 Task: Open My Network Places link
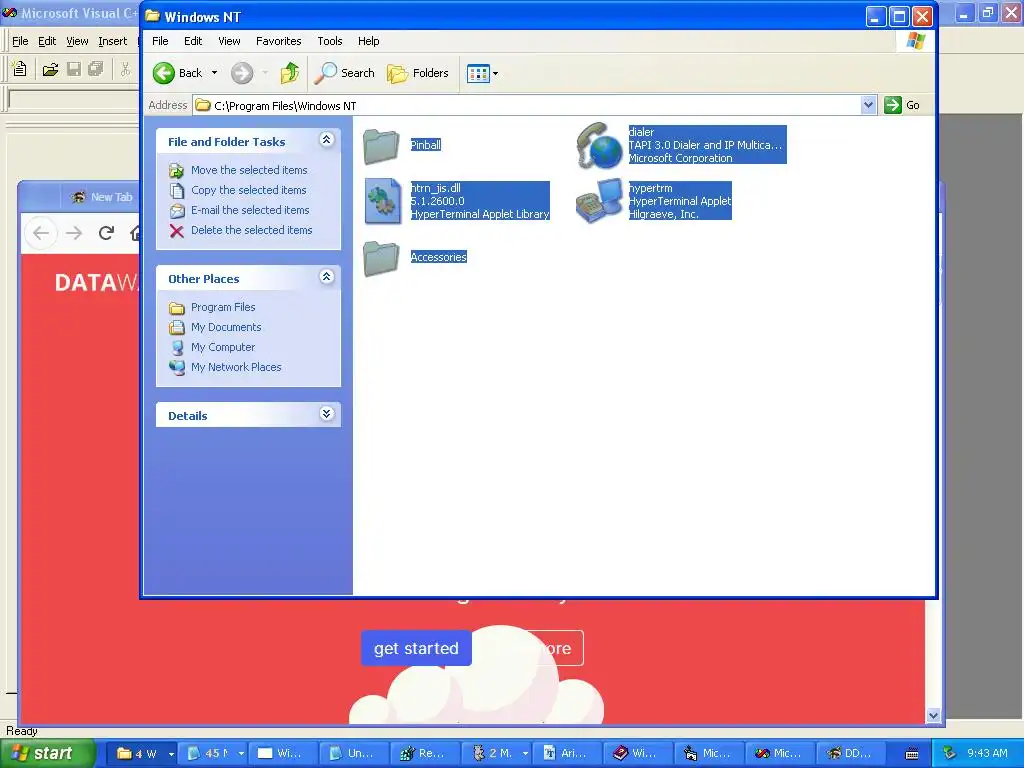tap(236, 367)
